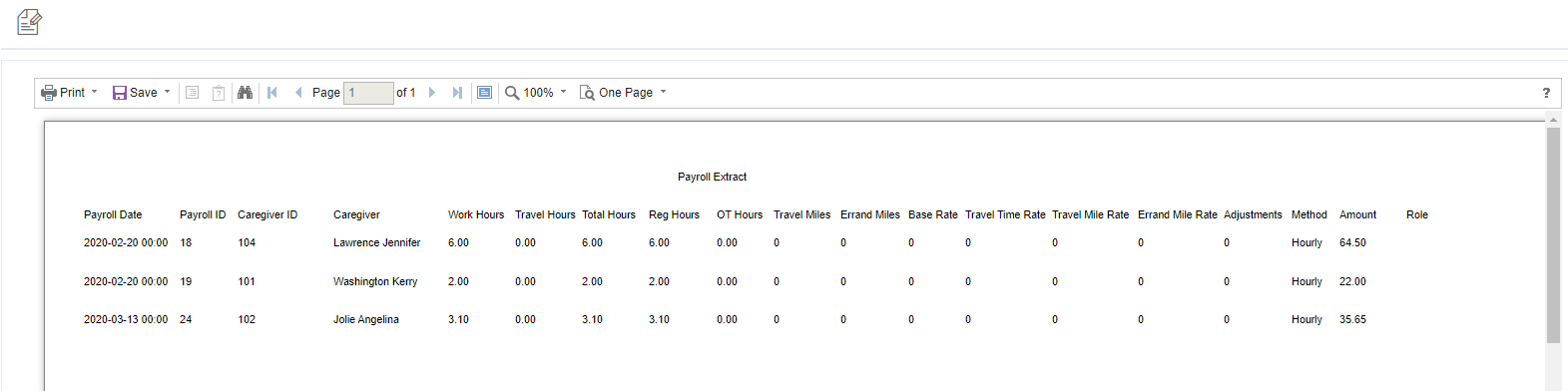The image size is (1568, 391).
Task: Click the page number input field
Action: click(368, 93)
